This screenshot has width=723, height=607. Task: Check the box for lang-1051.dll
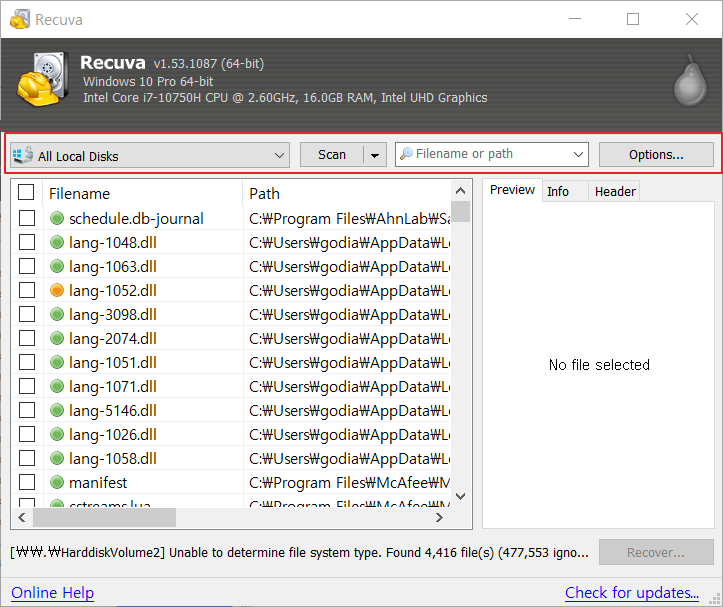coord(27,362)
